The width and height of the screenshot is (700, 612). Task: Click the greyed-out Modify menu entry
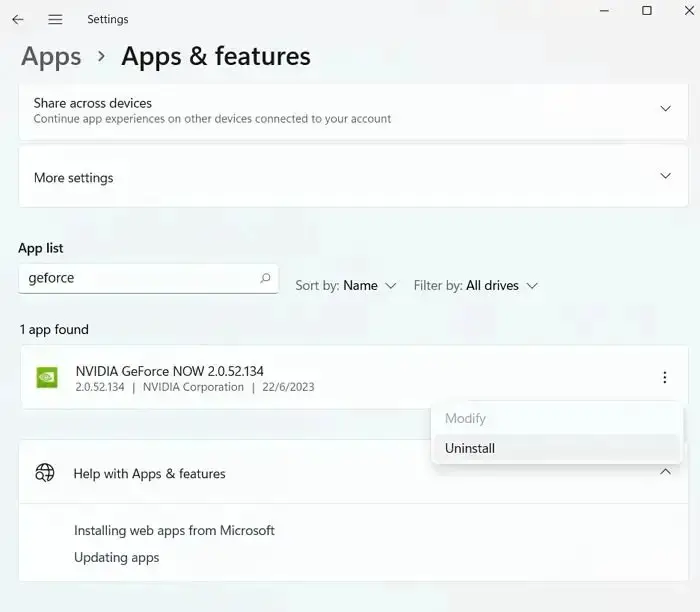pyautogui.click(x=556, y=418)
